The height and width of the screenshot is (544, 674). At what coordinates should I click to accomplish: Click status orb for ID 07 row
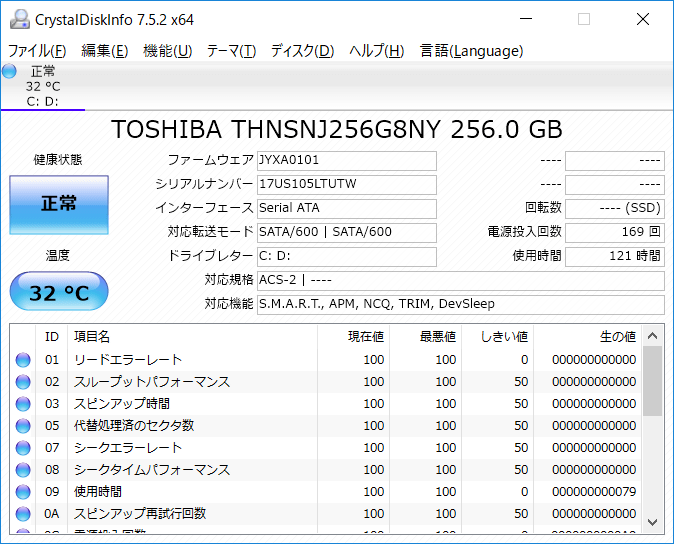click(x=23, y=448)
